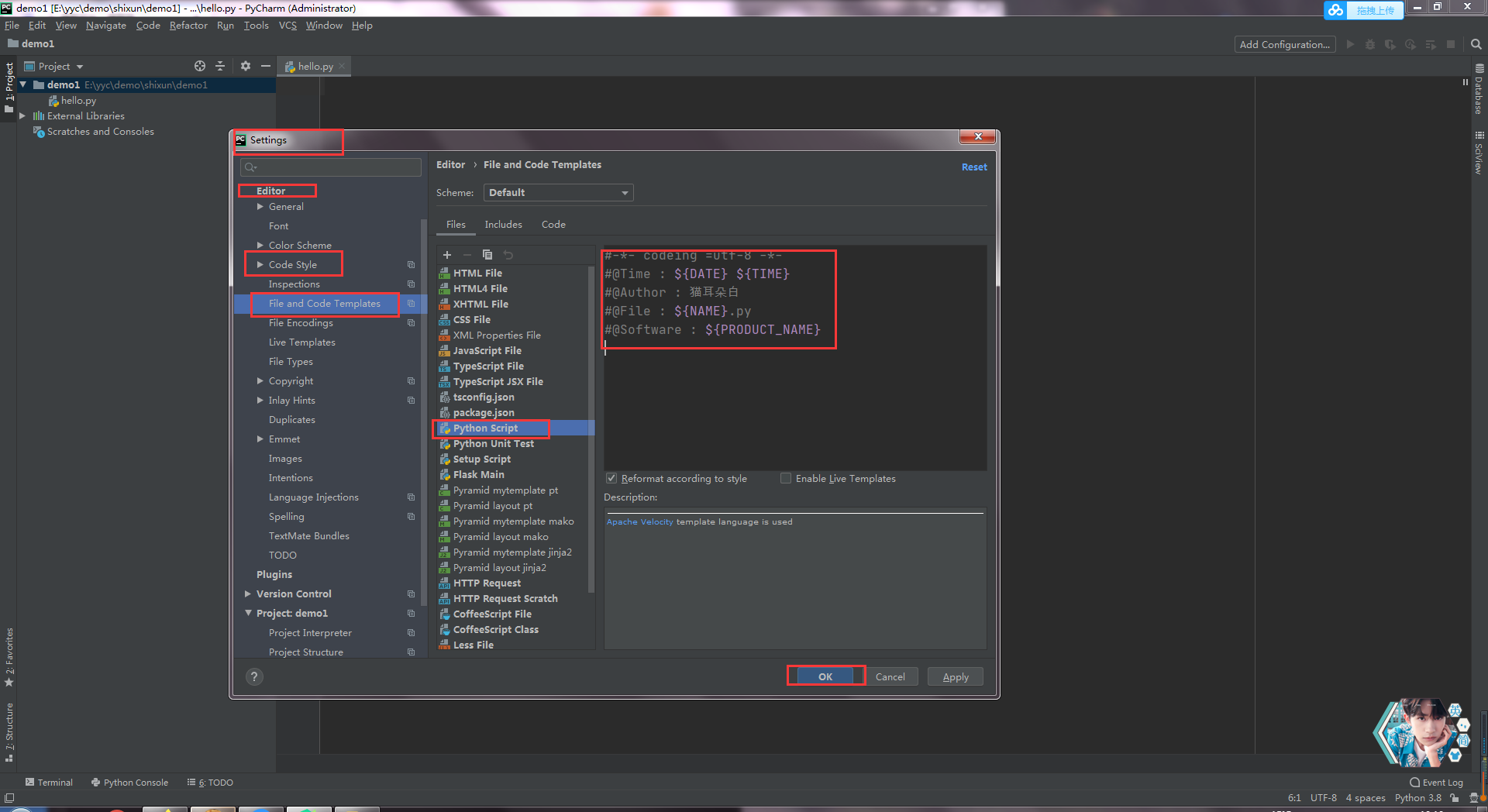This screenshot has height=812, width=1488.
Task: Expand External Libraries in Project tree
Action: coord(22,116)
